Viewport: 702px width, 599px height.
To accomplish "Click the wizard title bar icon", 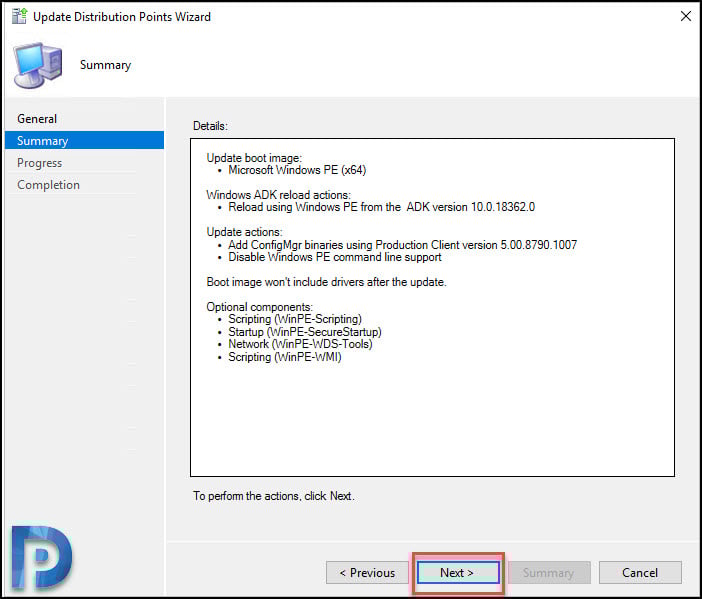I will (x=19, y=16).
